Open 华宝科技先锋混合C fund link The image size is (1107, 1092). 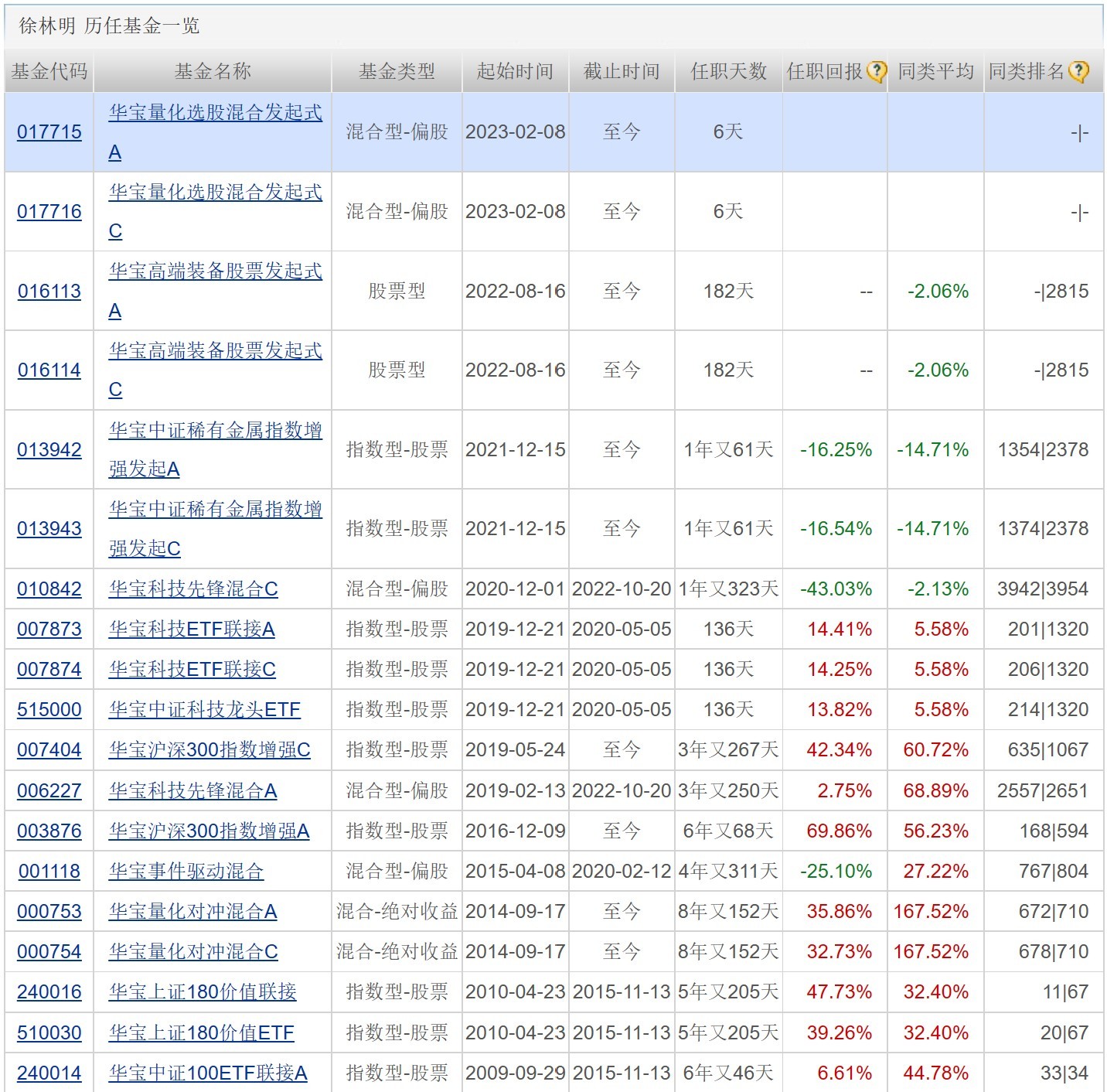pos(193,589)
